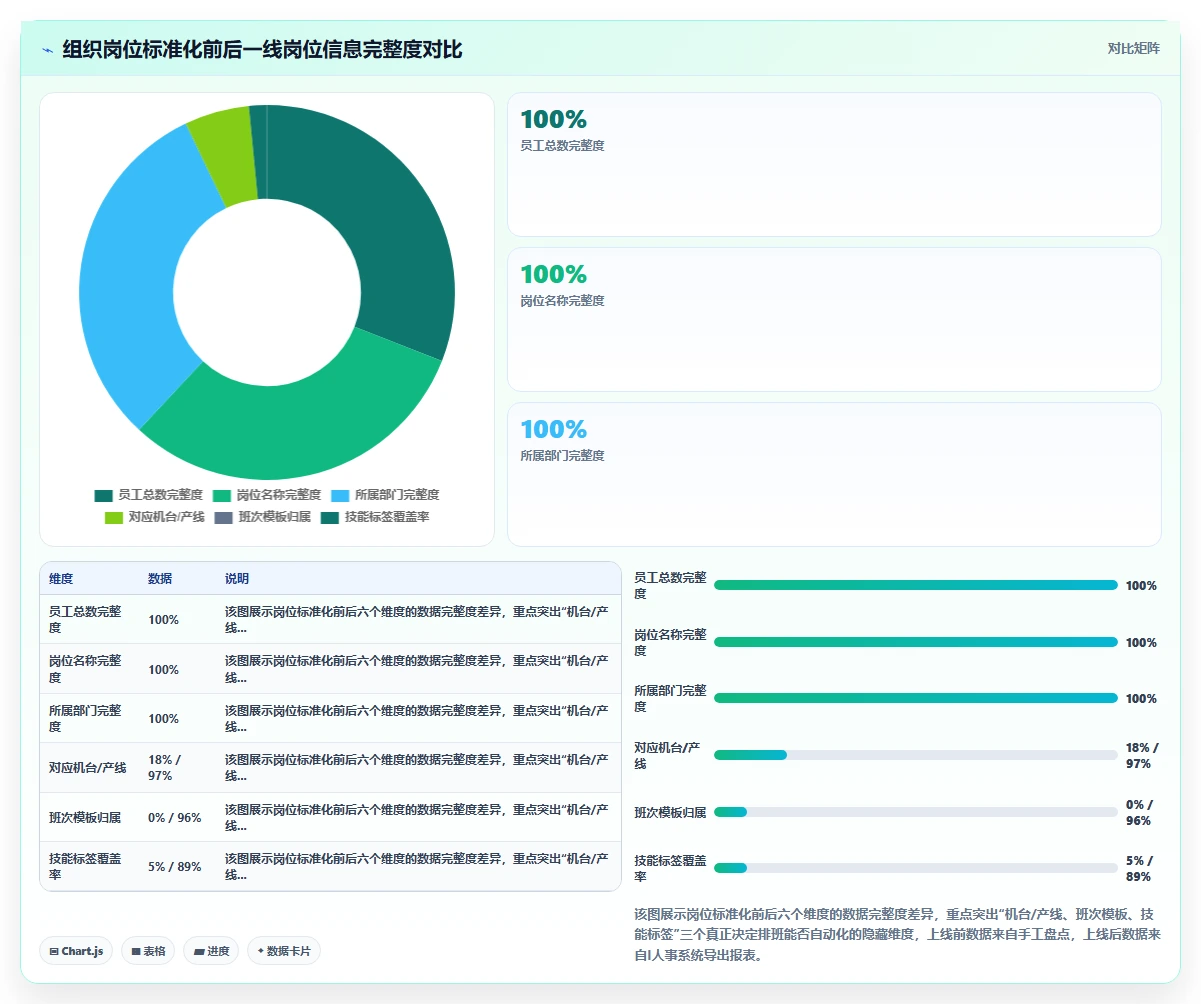This screenshot has width=1201, height=1004.
Task: Toggle 员工总数完整度 legend swatch
Action: (x=103, y=495)
